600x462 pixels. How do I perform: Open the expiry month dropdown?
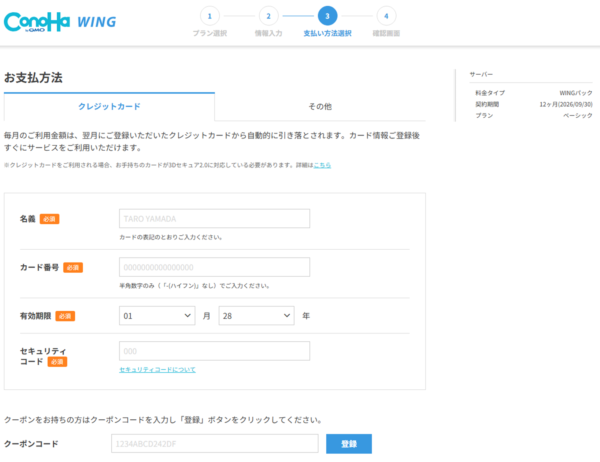[157, 316]
